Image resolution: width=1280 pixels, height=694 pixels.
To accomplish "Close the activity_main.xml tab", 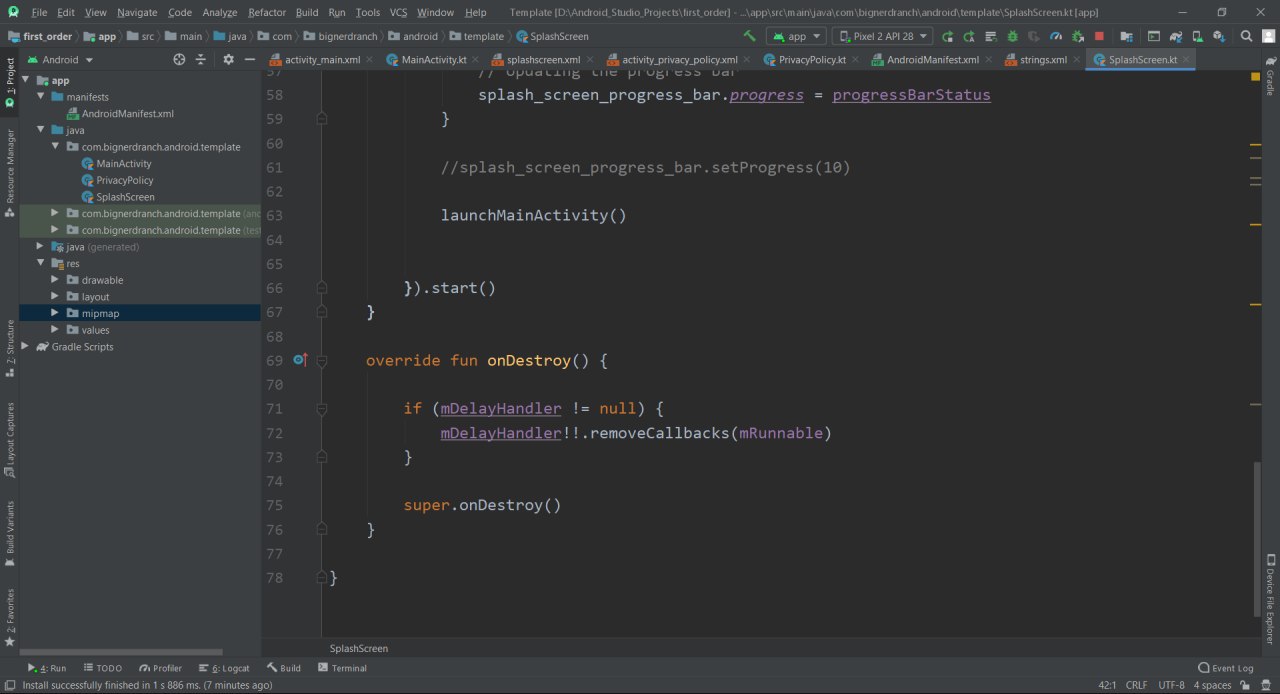I will point(370,60).
